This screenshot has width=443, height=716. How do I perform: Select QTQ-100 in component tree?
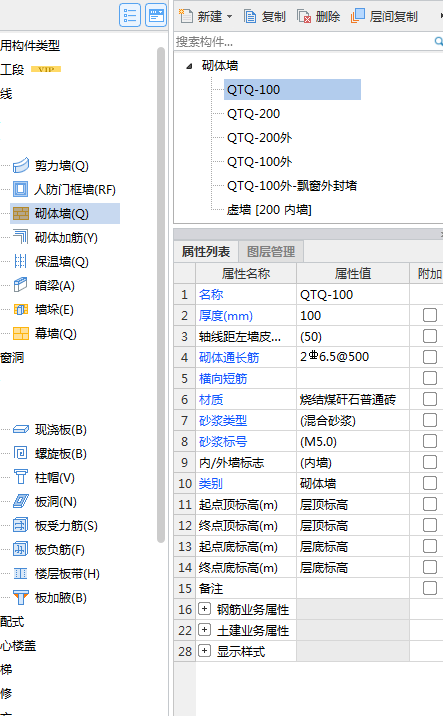[292, 90]
